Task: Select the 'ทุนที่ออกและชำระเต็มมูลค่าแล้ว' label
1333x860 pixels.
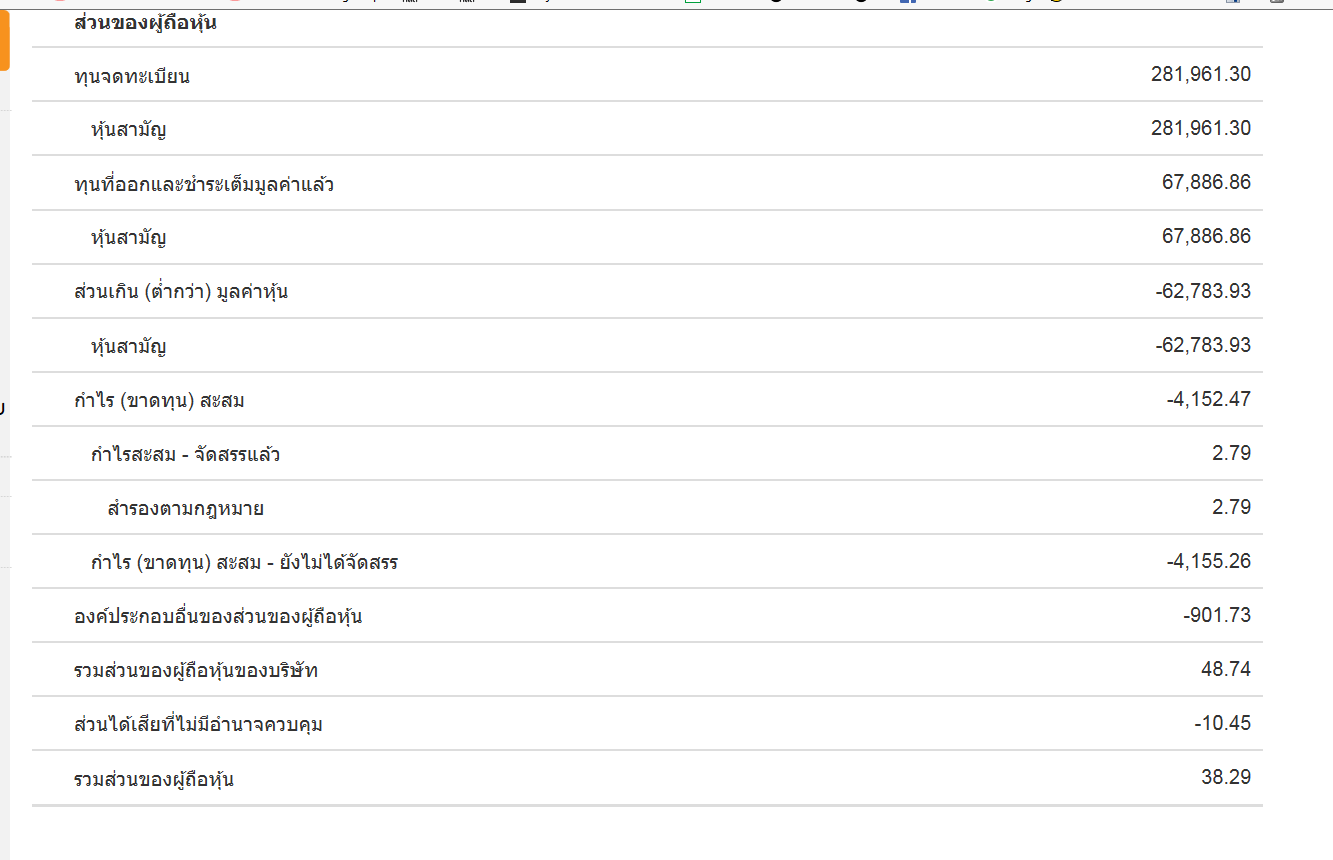Action: pyautogui.click(x=204, y=184)
